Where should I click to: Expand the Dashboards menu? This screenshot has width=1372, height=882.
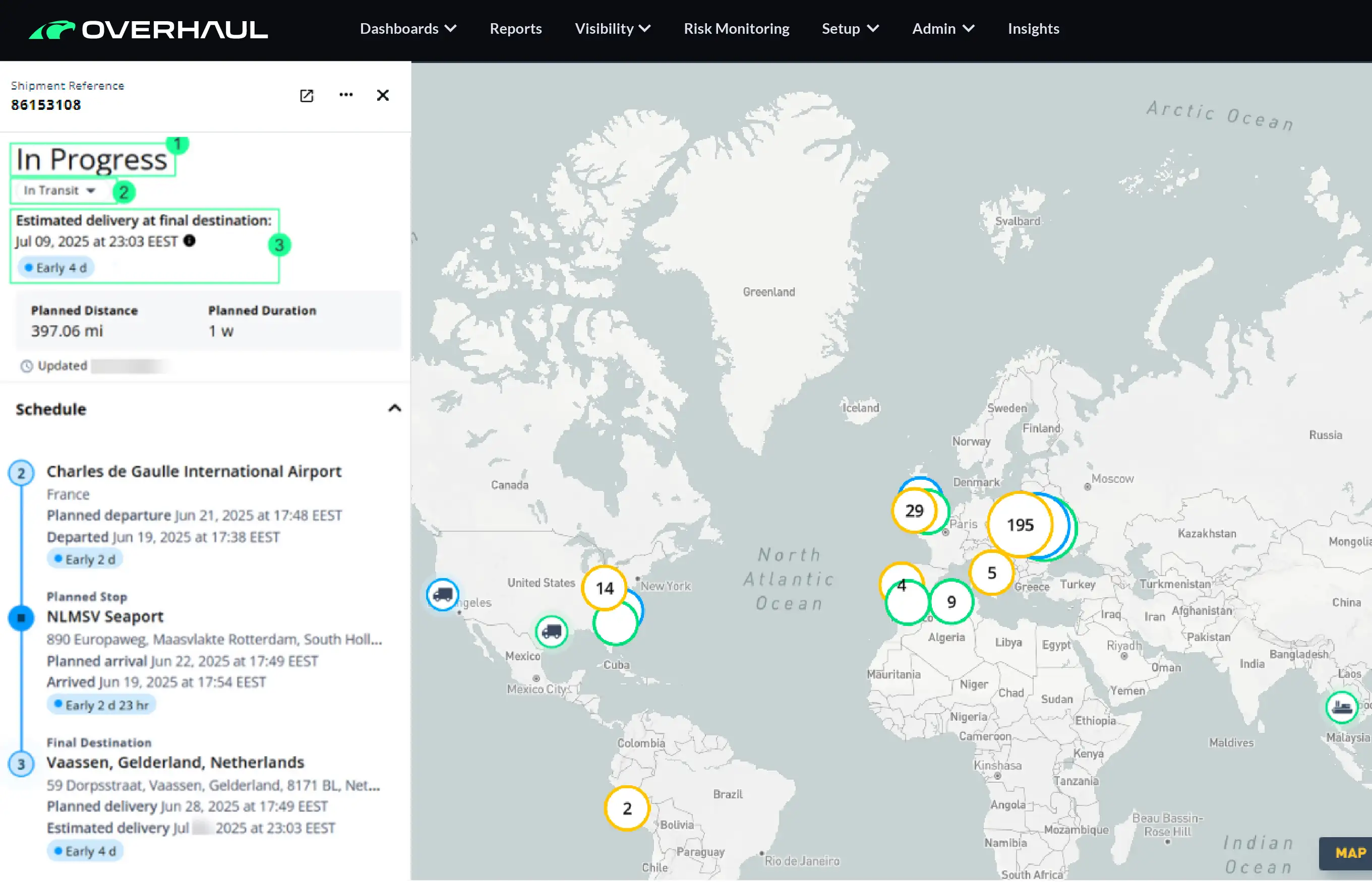(408, 29)
